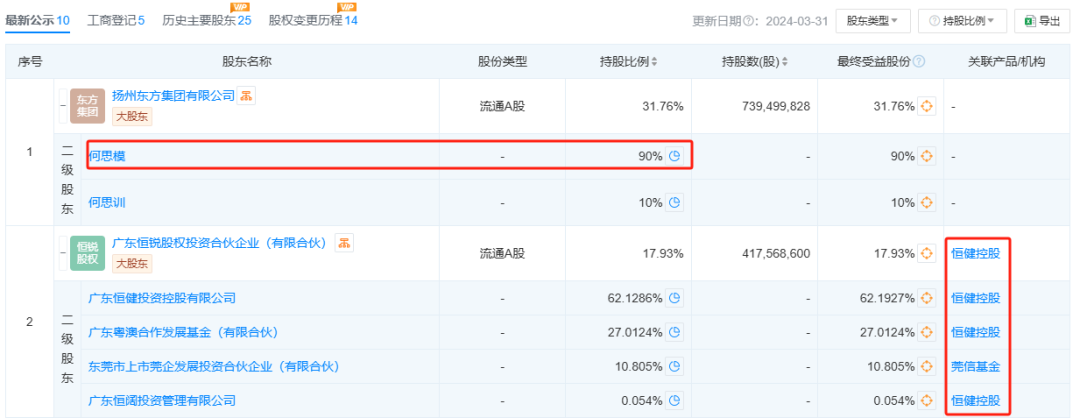Open equity chart icon beside 扬州东方集团有限公司
Image resolution: width=1080 pixels, height=418 pixels.
pos(246,96)
